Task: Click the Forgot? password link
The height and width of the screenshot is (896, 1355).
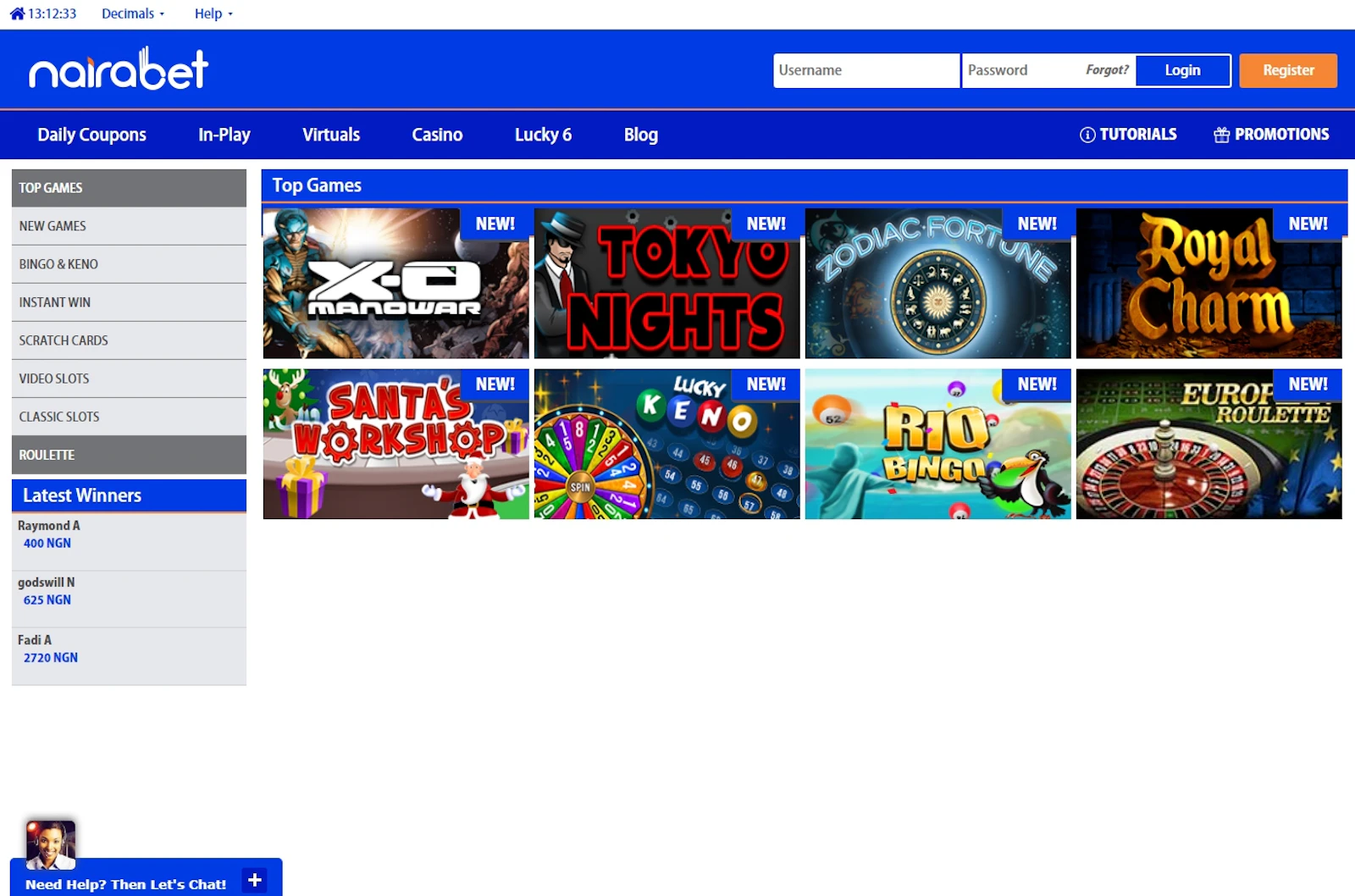Action: pyautogui.click(x=1107, y=70)
